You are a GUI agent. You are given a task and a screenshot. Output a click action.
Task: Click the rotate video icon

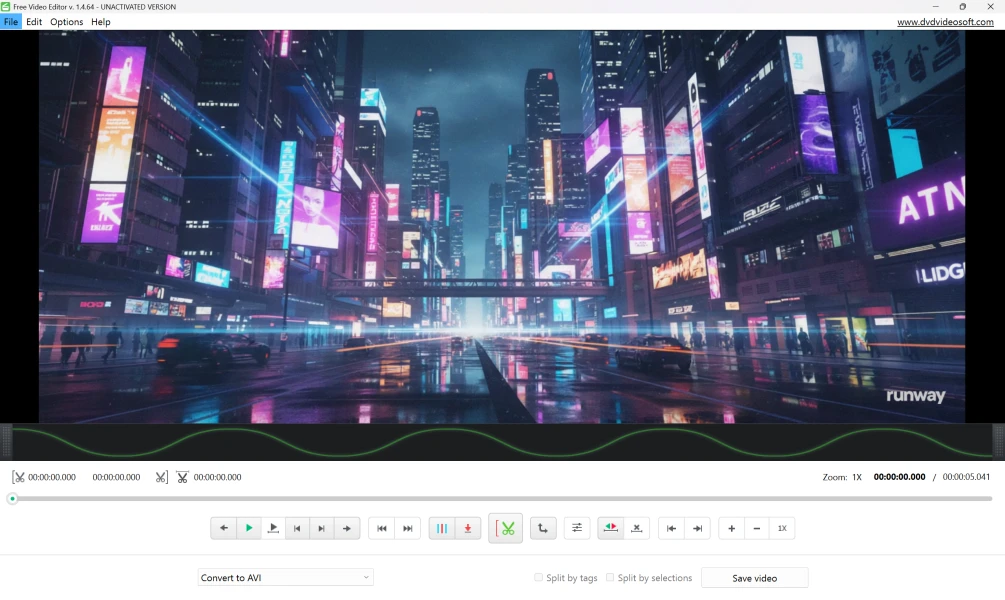542,528
